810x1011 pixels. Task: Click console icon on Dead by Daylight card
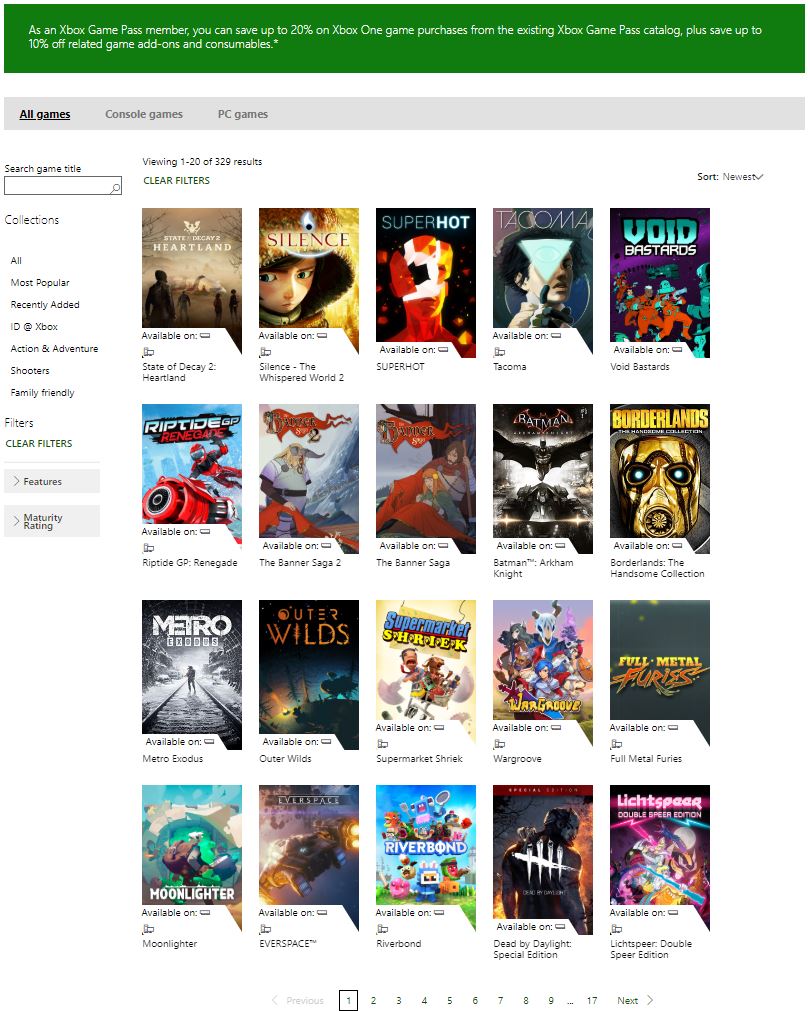[560, 927]
